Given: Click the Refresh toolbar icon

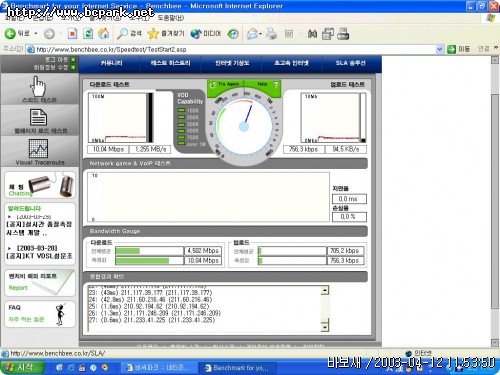Looking at the screenshot, I should coord(88,33).
